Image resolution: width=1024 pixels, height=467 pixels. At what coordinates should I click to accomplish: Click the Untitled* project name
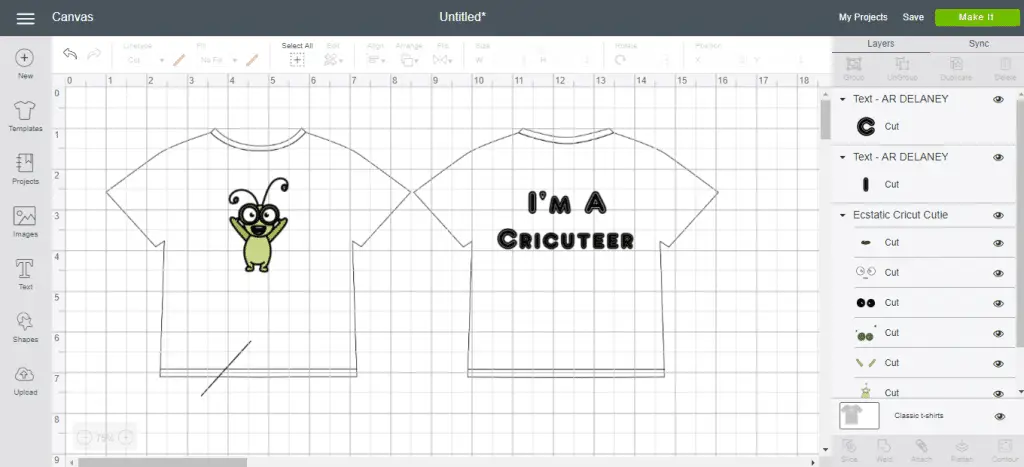pos(462,17)
